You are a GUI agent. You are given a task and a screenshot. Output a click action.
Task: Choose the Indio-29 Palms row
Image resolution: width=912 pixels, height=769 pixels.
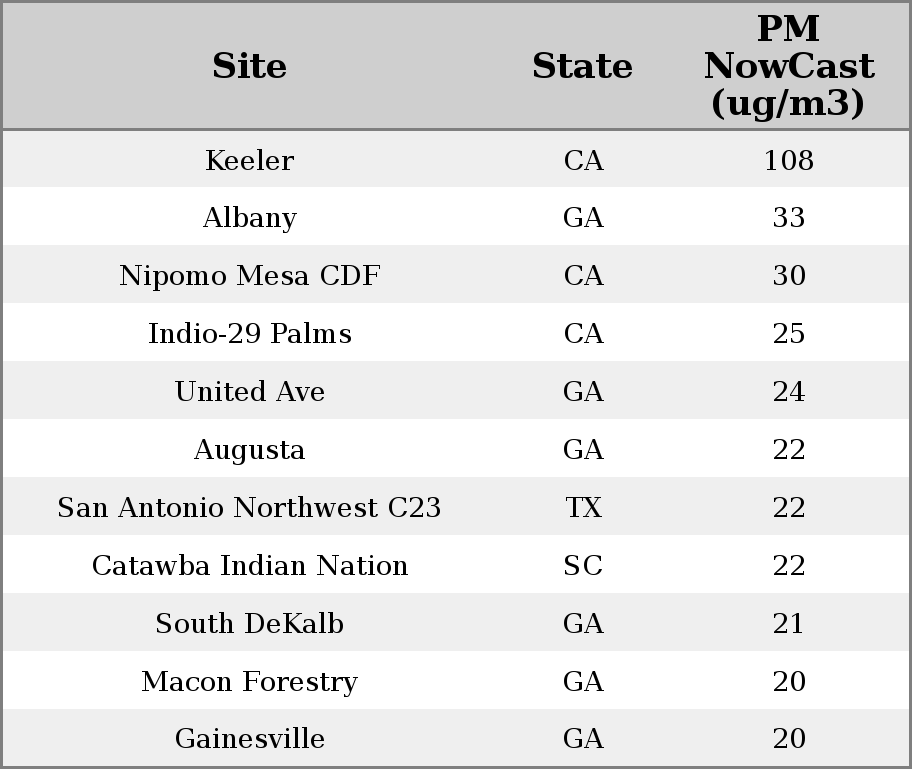coord(249,334)
